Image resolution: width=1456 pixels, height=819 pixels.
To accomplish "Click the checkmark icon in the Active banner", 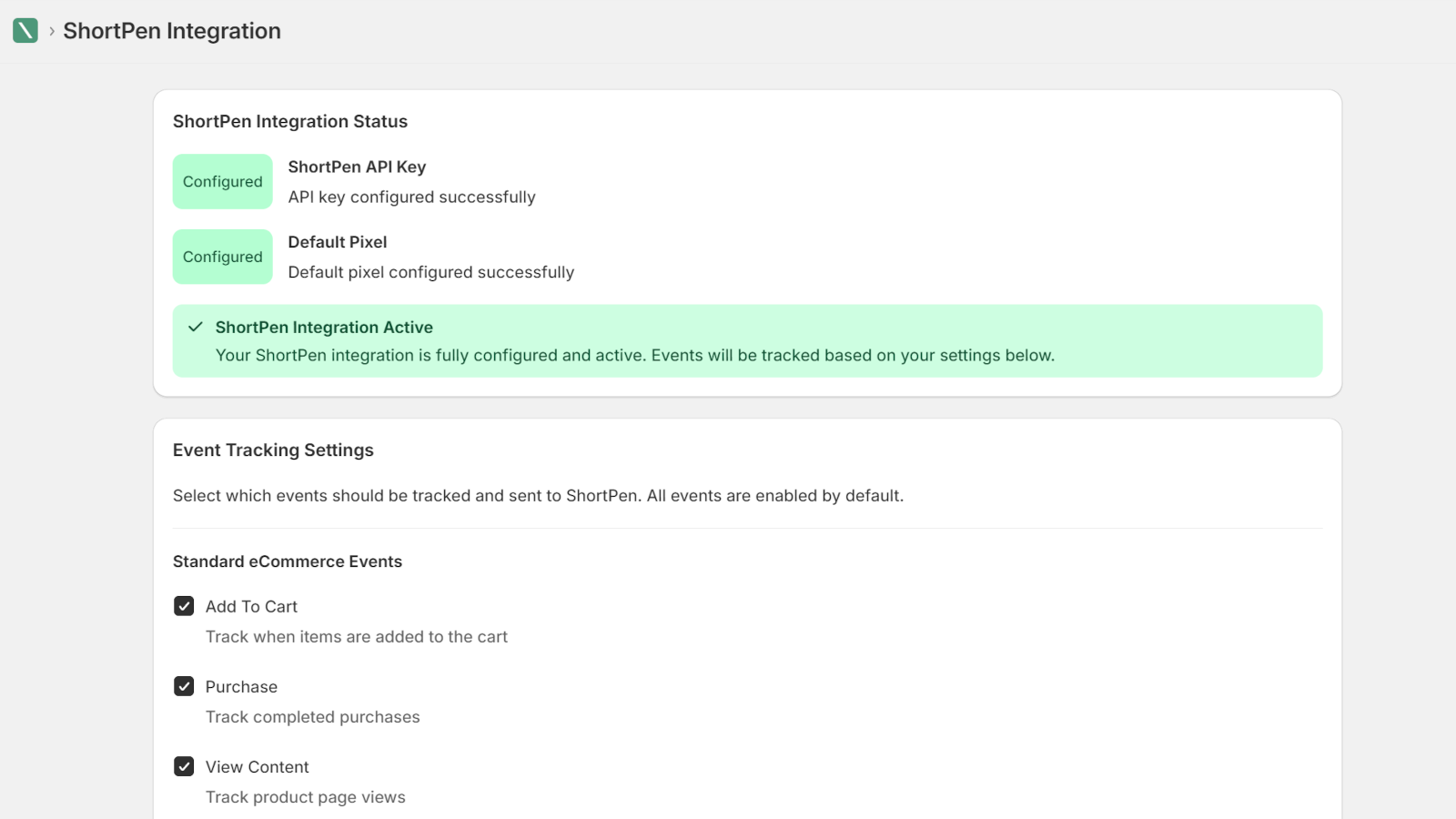I will pyautogui.click(x=195, y=327).
